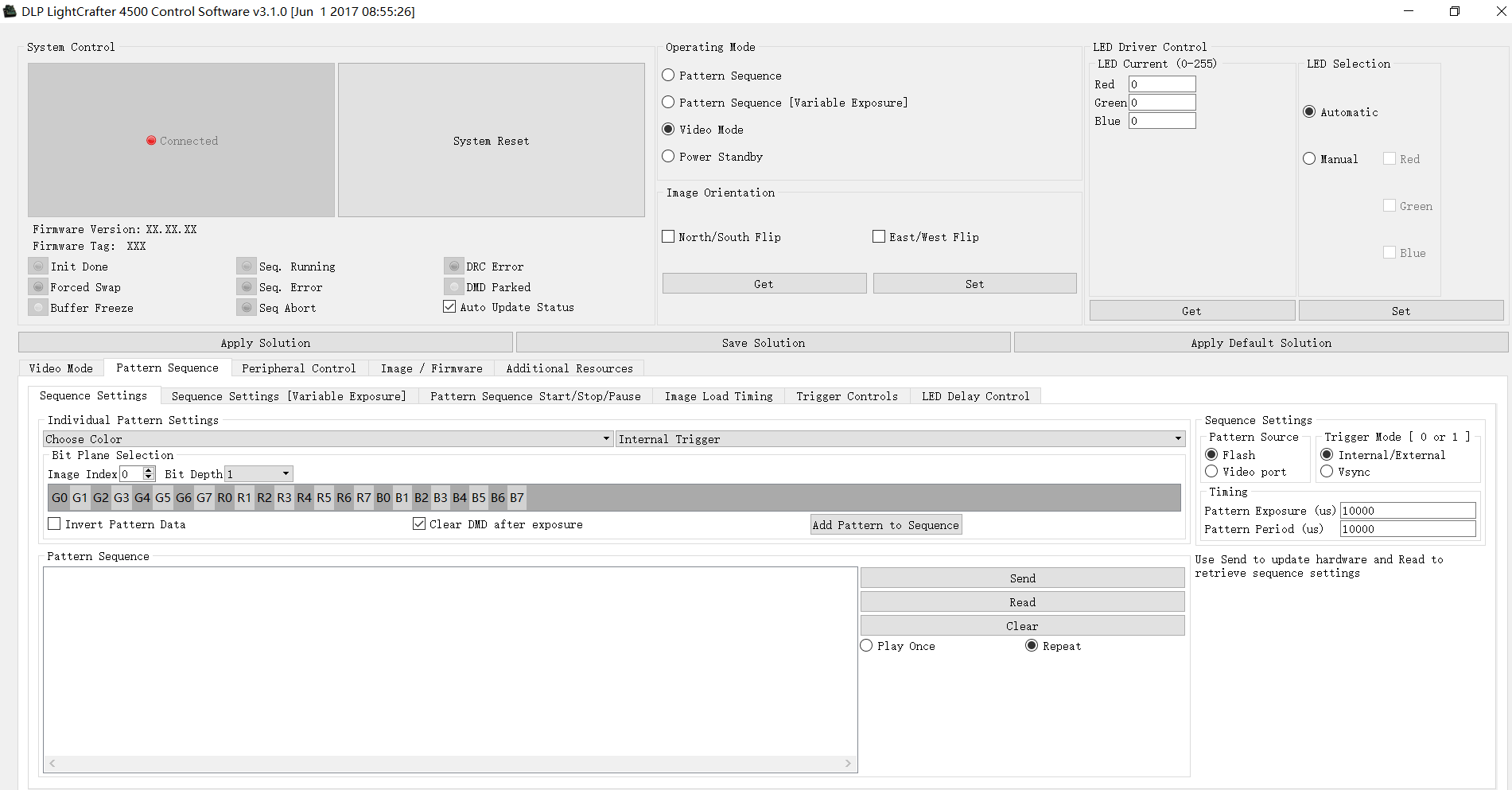Screen dimensions: 1512x790
Task: Click the Pattern Exposure (us) field
Action: tap(1408, 511)
